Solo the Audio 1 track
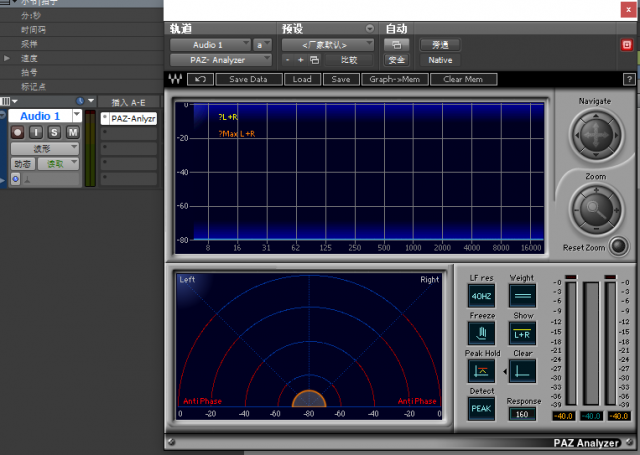Screen dimensions: 640x455 coord(54,132)
